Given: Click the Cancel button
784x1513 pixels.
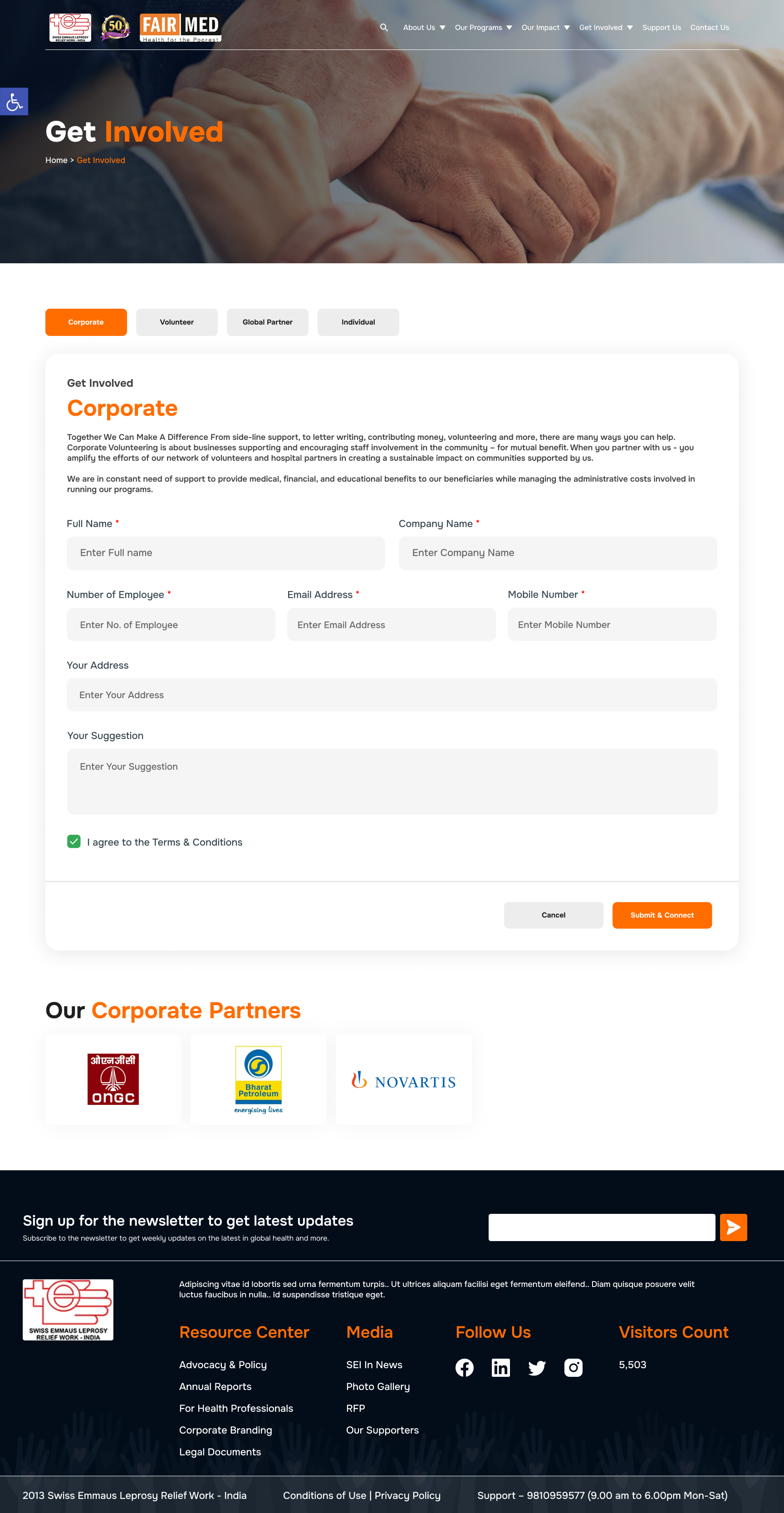Looking at the screenshot, I should point(554,915).
